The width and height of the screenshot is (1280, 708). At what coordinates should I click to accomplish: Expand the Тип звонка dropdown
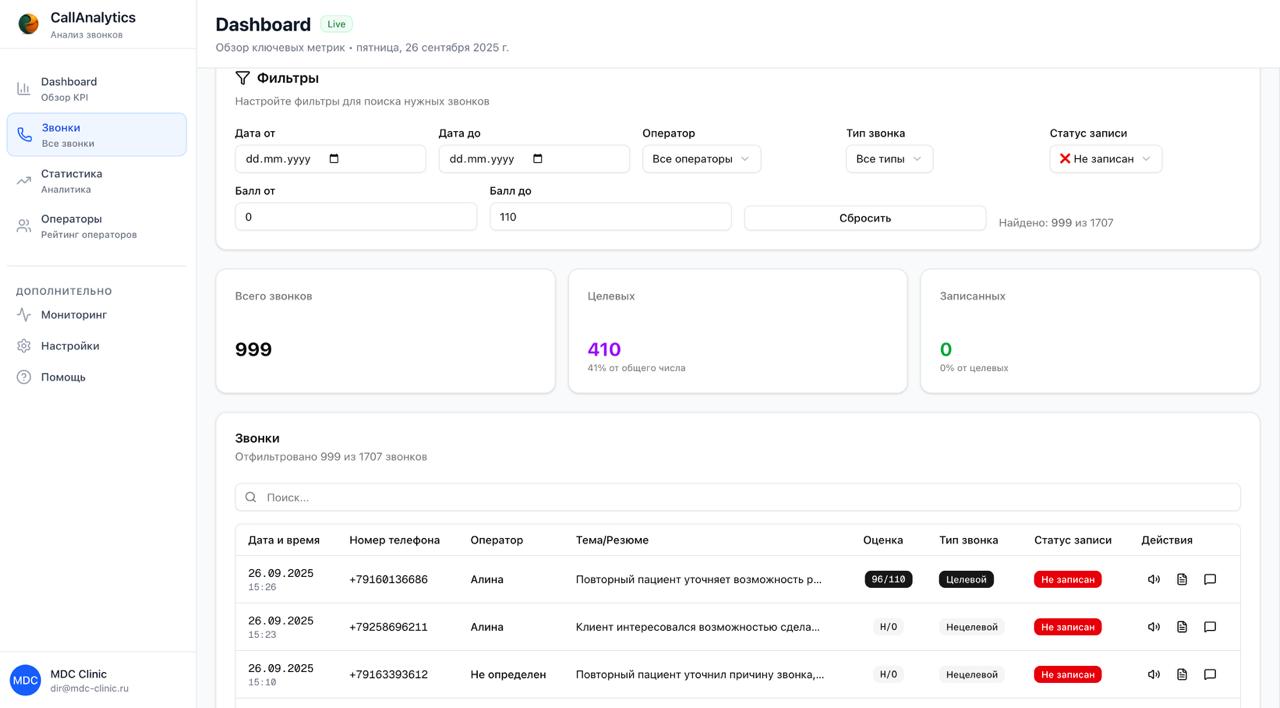[x=889, y=159]
